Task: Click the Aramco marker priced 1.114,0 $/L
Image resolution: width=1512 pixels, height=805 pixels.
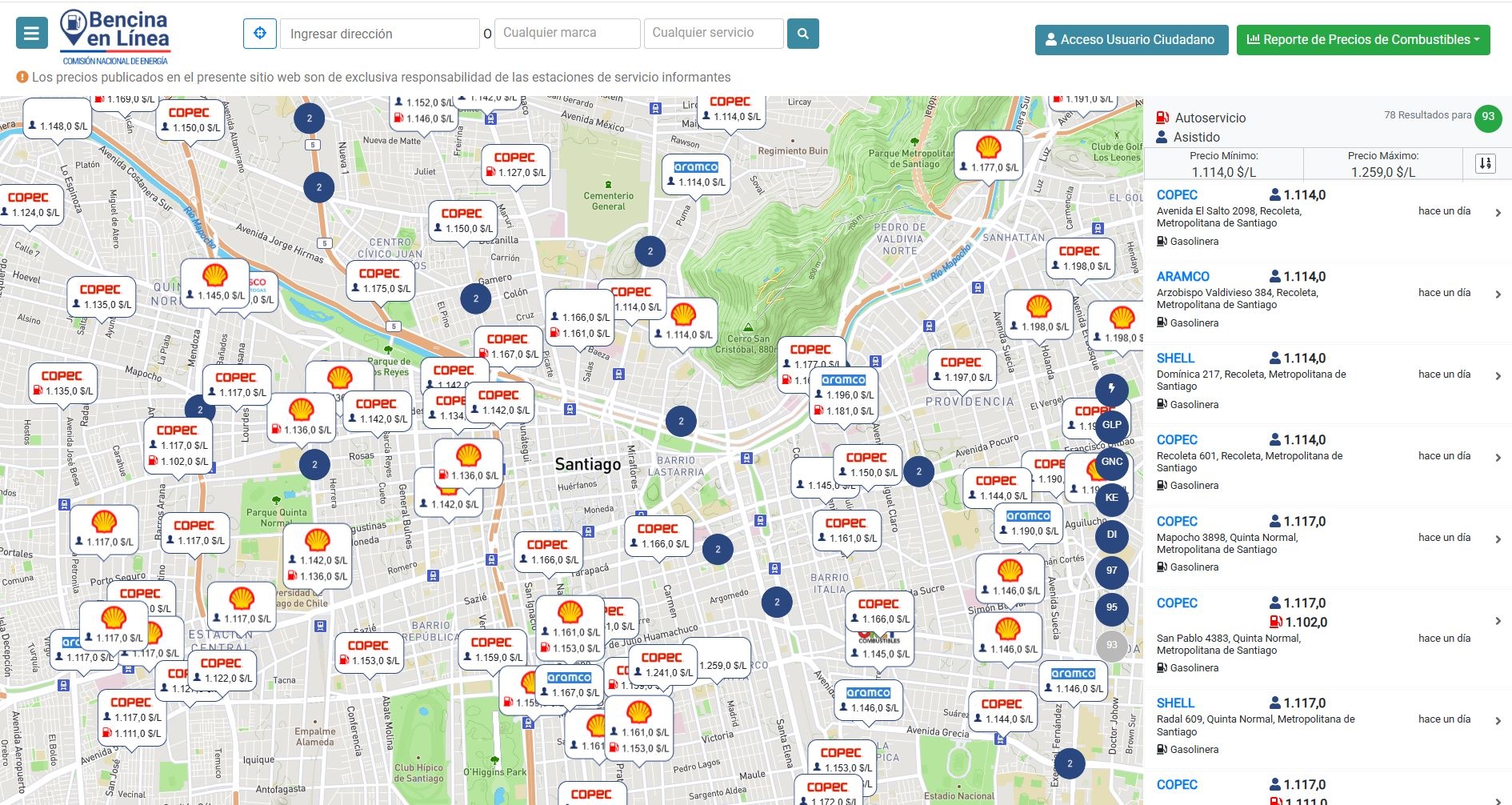Action: tap(695, 174)
